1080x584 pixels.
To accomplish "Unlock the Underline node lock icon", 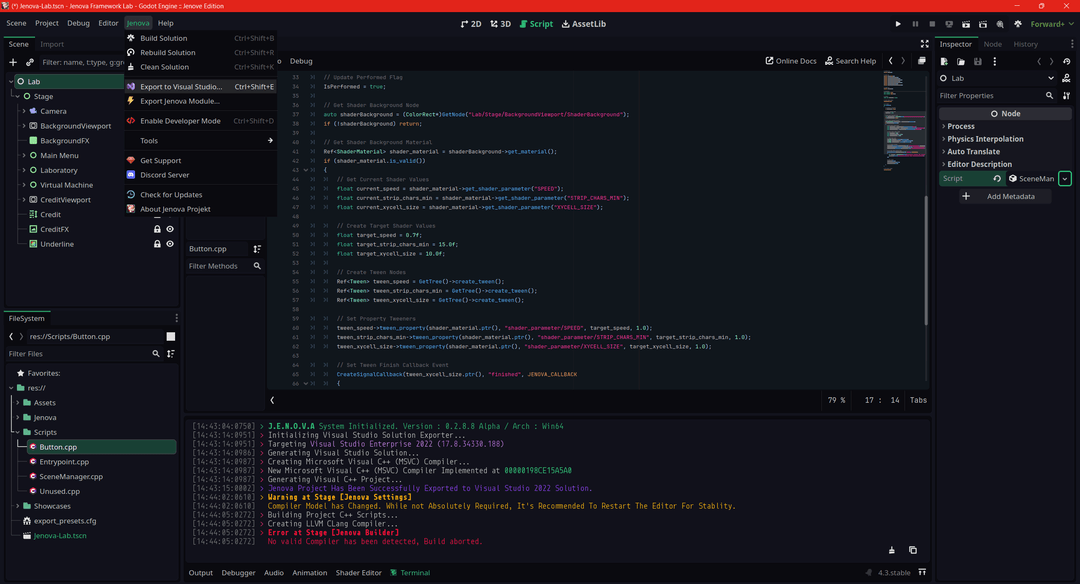I will point(157,244).
